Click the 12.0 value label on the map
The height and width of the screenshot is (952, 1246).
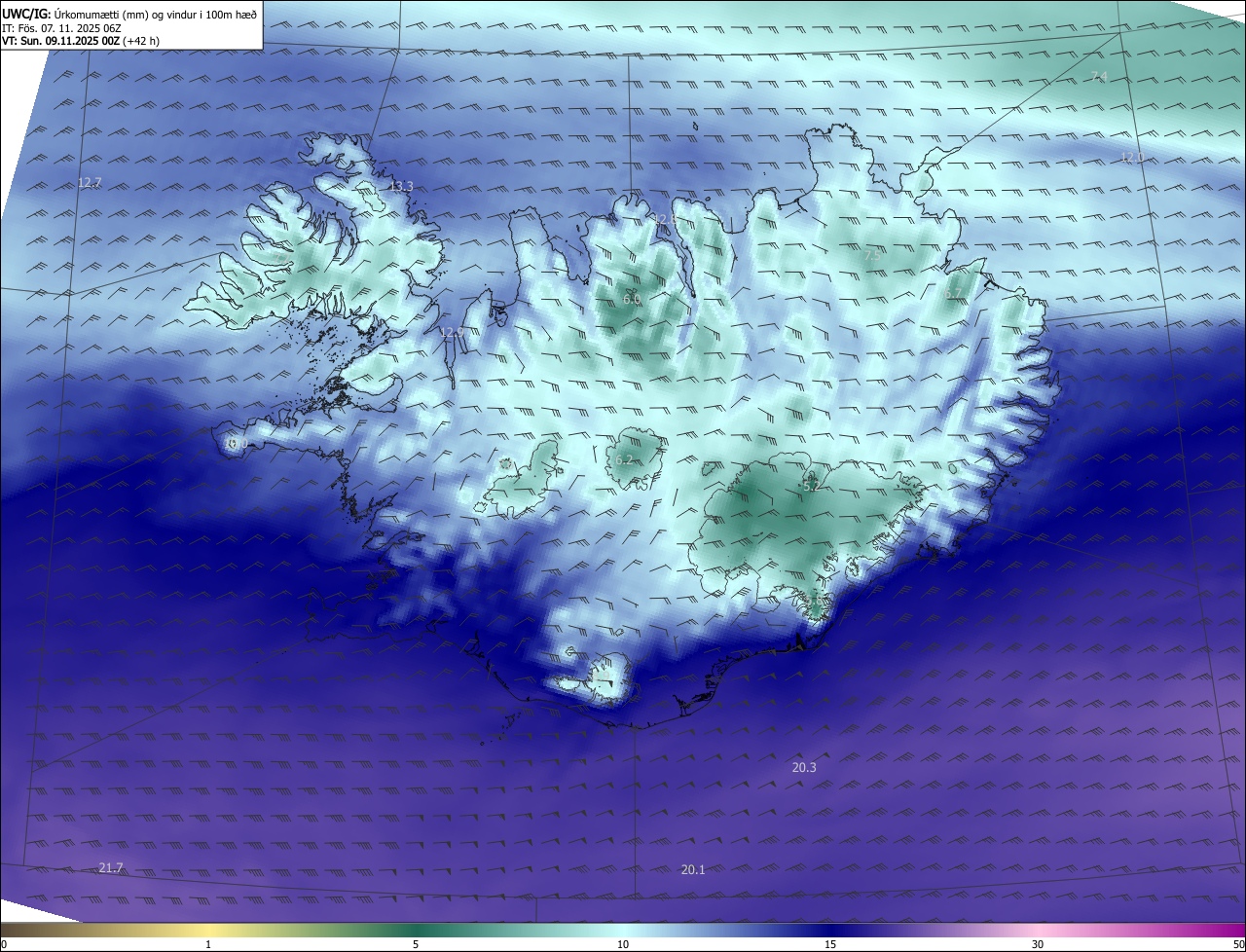click(x=1131, y=157)
